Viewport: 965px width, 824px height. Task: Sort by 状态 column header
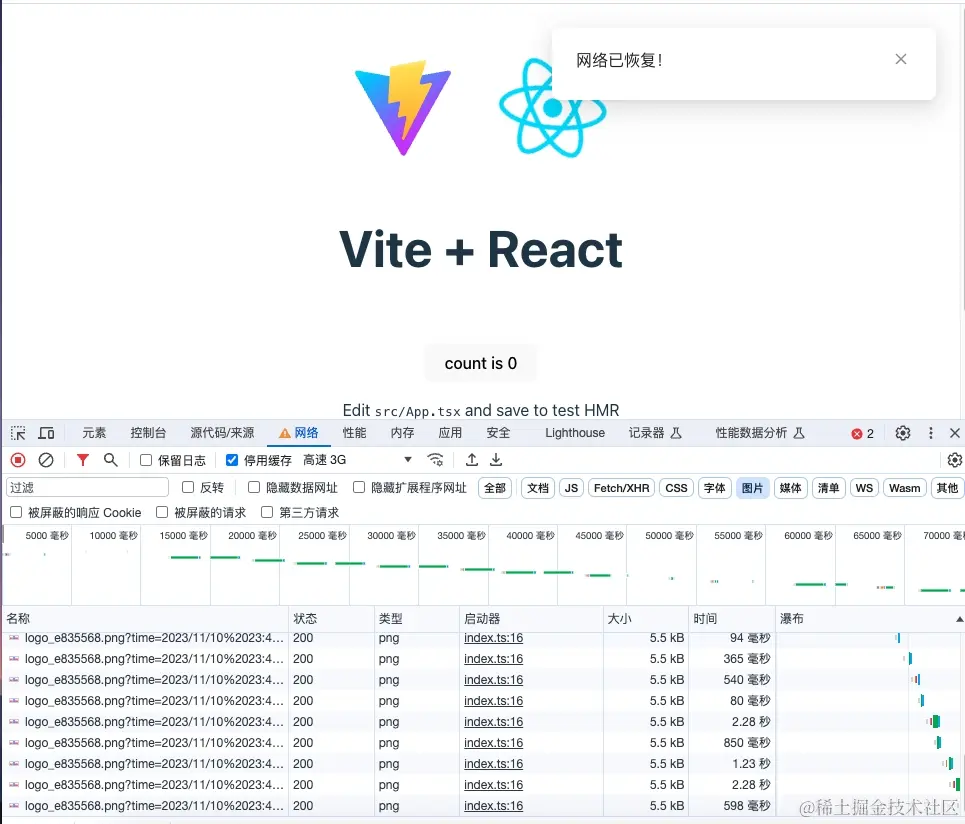(332, 618)
